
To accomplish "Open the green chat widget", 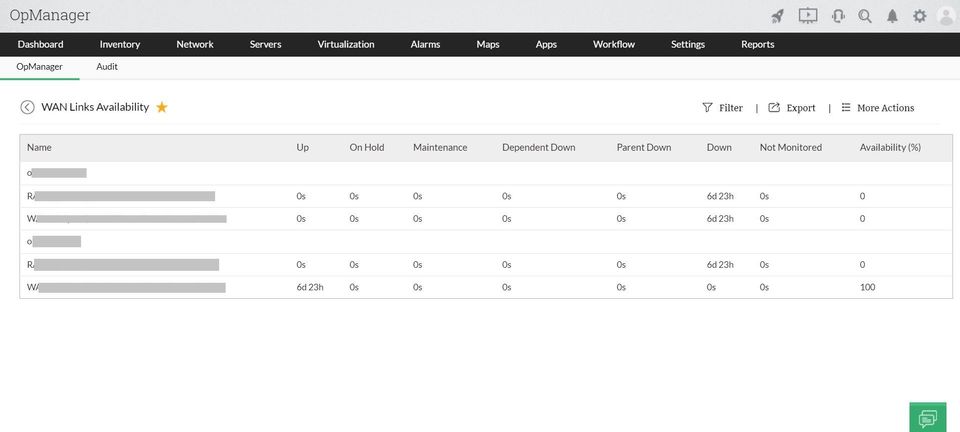I will pos(928,417).
